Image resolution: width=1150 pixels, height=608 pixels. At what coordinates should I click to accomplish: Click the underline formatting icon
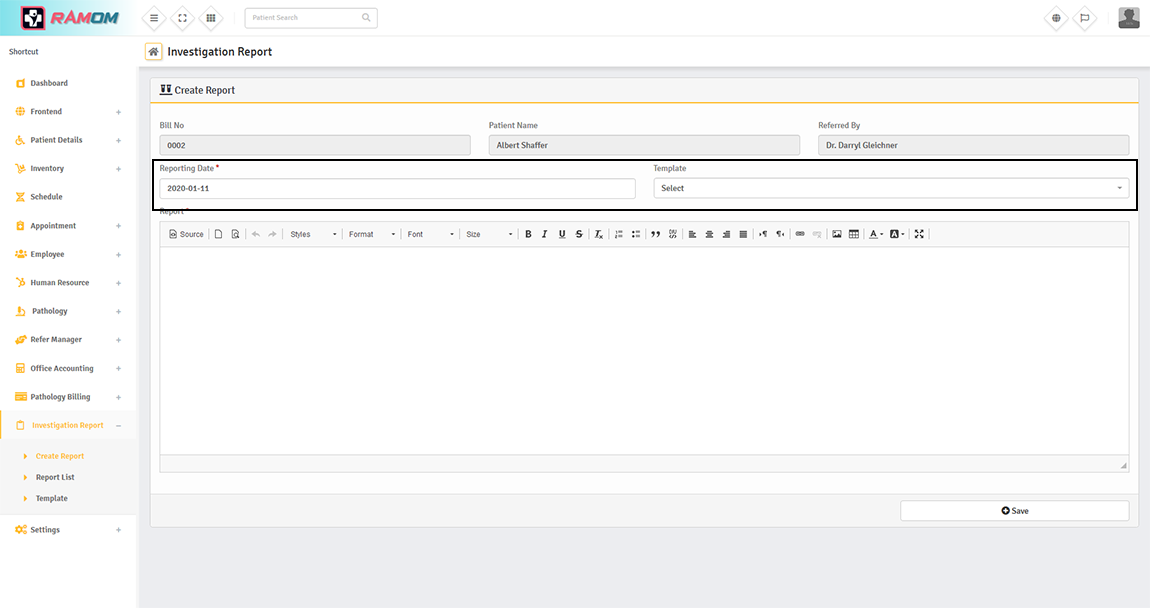coord(562,234)
